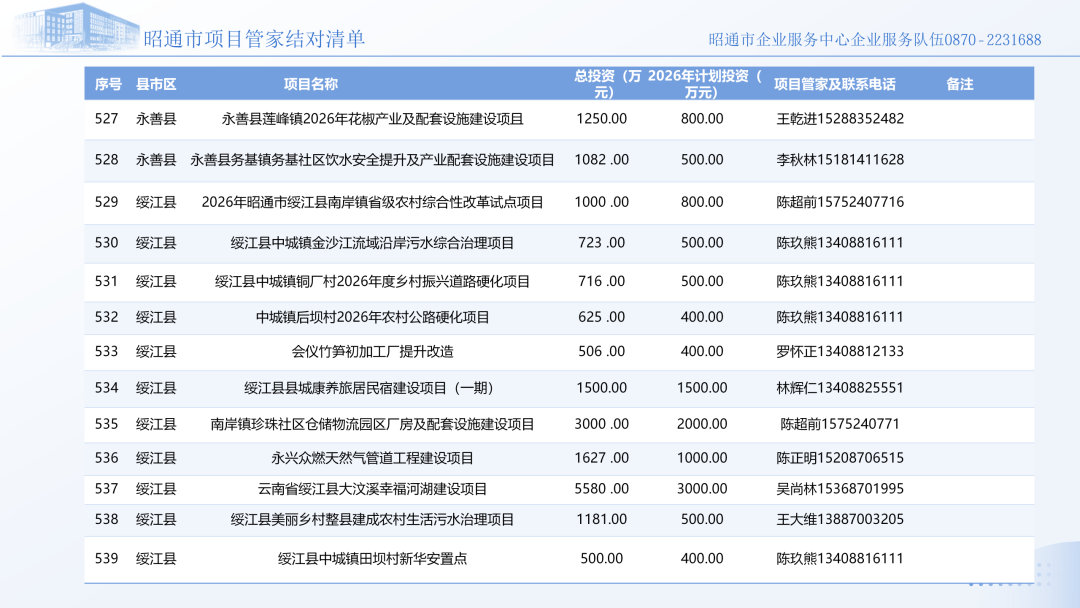The width and height of the screenshot is (1080, 608).
Task: Click total investment 723.00
Action: click(602, 243)
